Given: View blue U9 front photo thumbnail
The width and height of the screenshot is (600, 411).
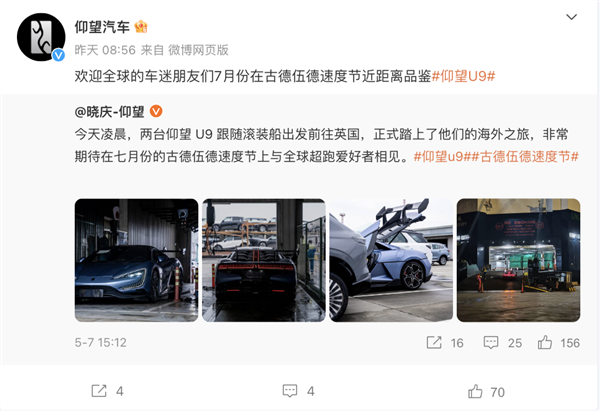Looking at the screenshot, I should [137, 260].
